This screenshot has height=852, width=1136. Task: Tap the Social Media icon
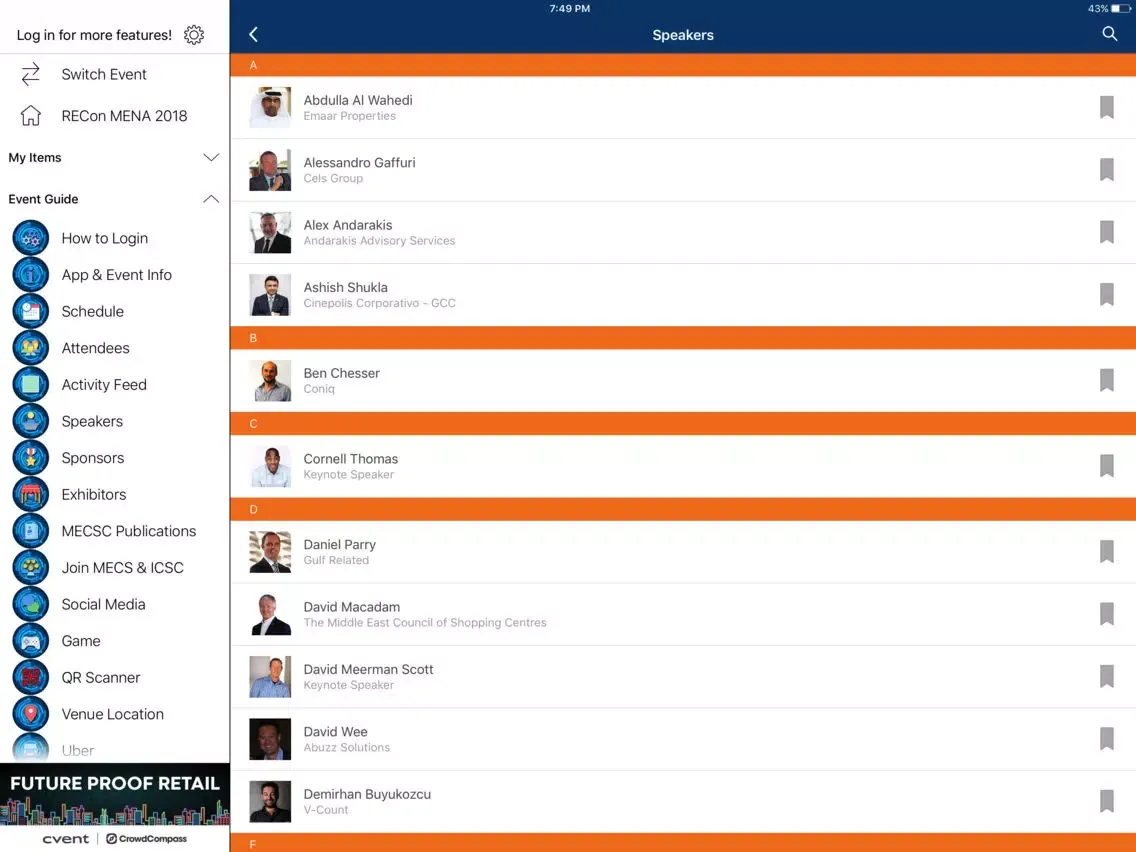point(30,604)
